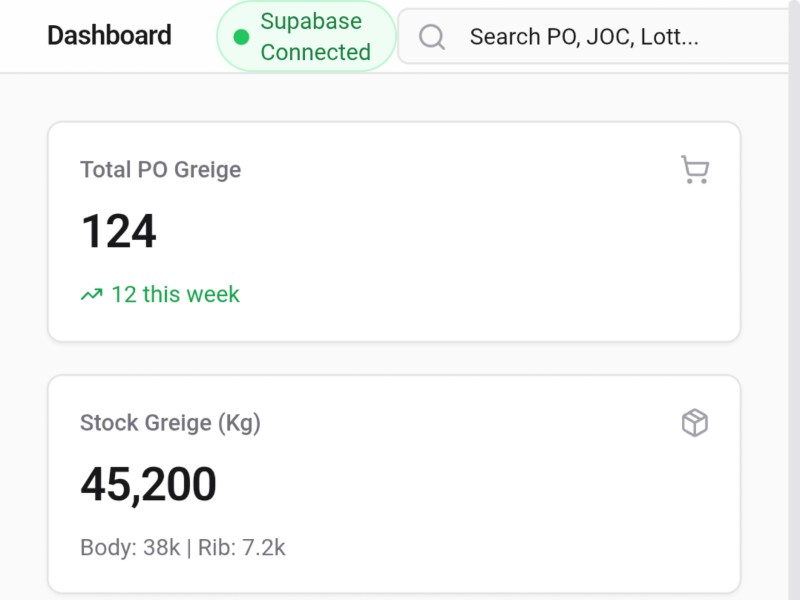The height and width of the screenshot is (600, 800).
Task: Click the green trending-up arrow icon
Action: 92,295
